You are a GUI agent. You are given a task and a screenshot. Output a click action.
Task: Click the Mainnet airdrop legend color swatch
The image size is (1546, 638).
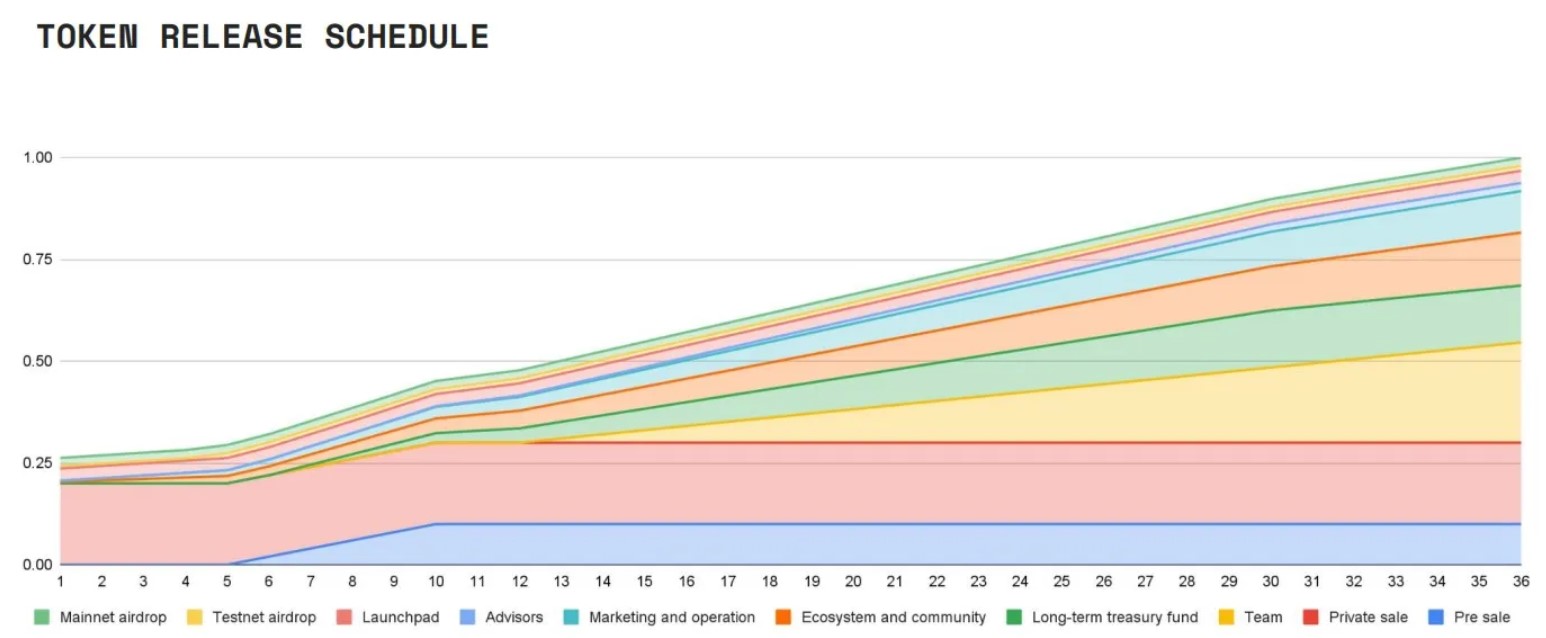pyautogui.click(x=41, y=617)
